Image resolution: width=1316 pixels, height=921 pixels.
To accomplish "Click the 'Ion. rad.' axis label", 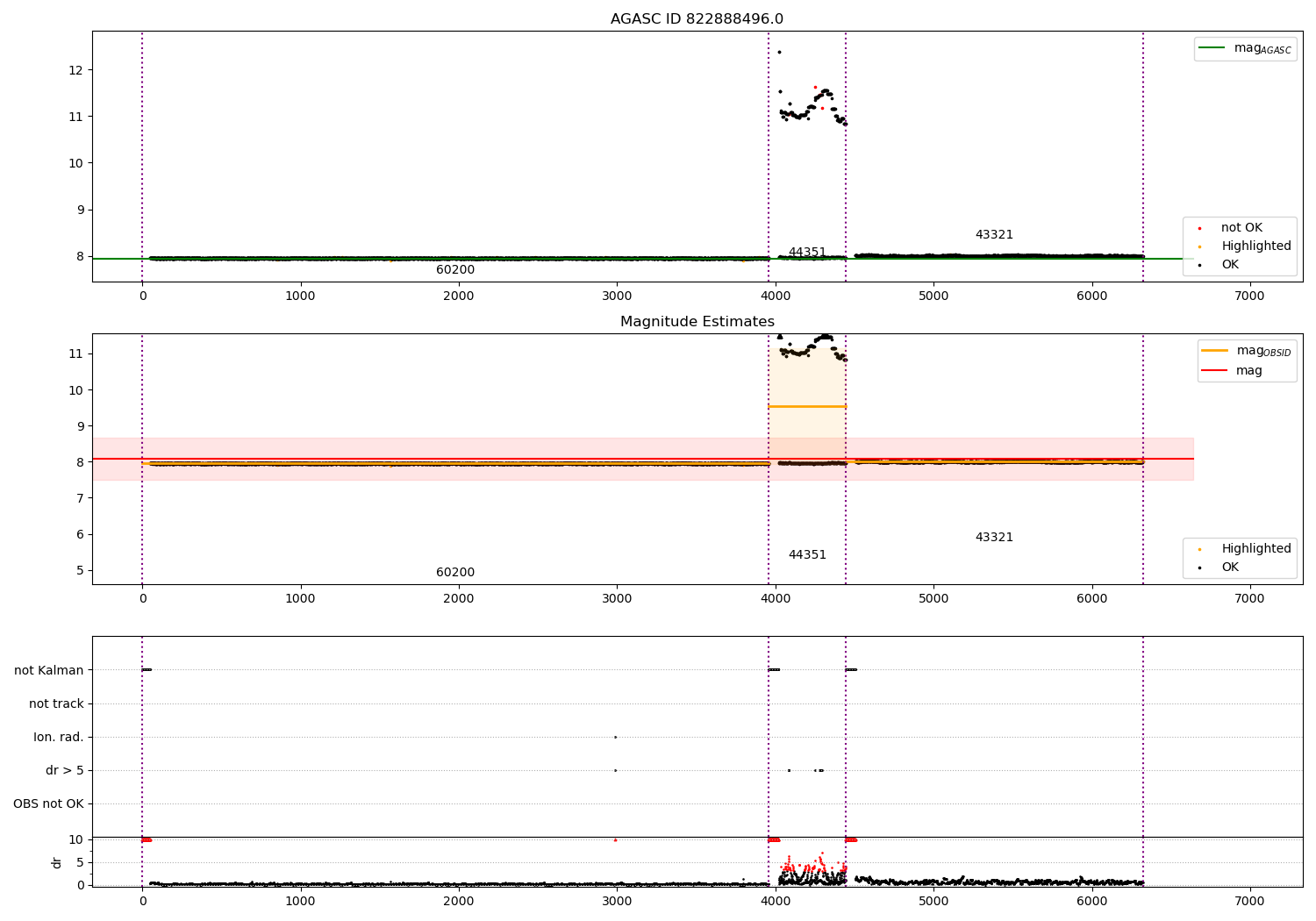I will click(59, 737).
